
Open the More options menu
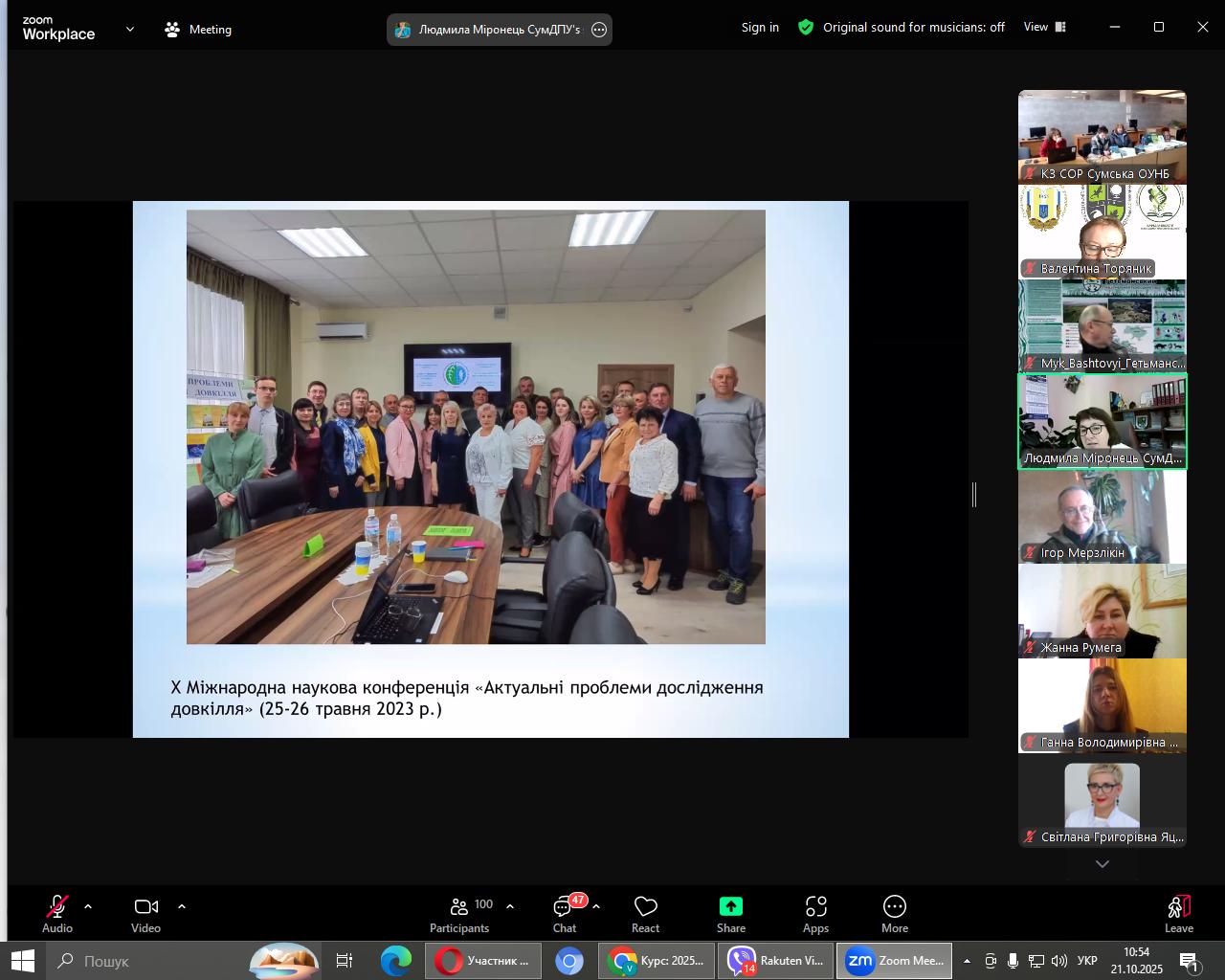[x=894, y=913]
